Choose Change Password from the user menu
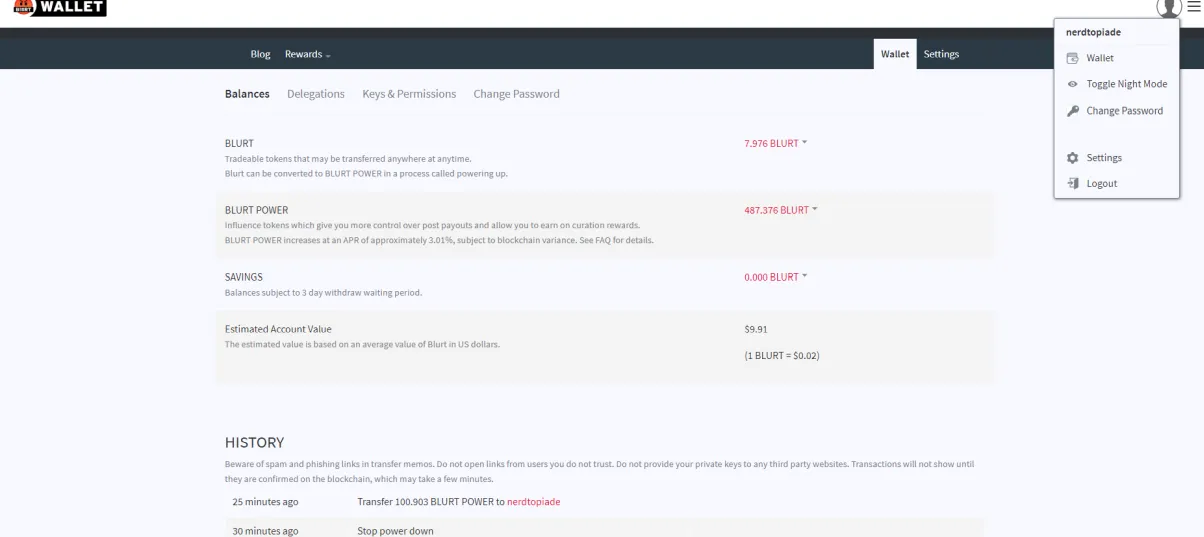The image size is (1204, 537). 1125,111
